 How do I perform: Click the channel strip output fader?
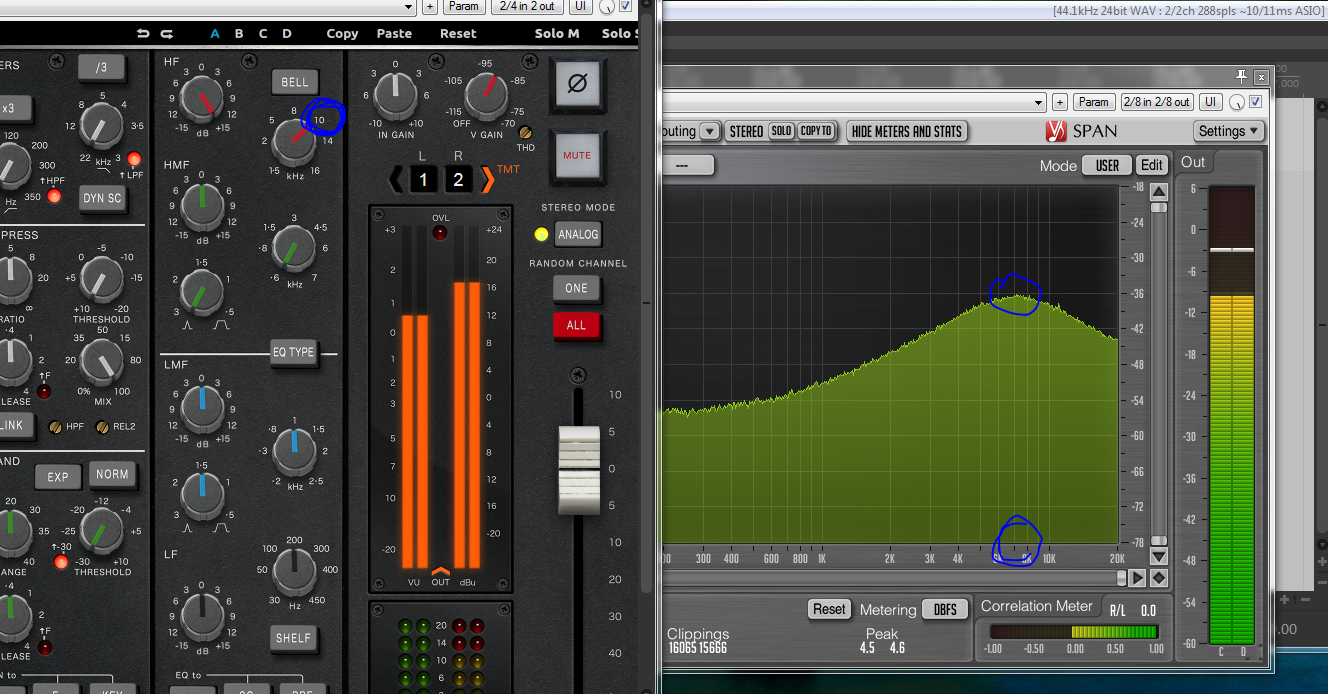[x=578, y=471]
